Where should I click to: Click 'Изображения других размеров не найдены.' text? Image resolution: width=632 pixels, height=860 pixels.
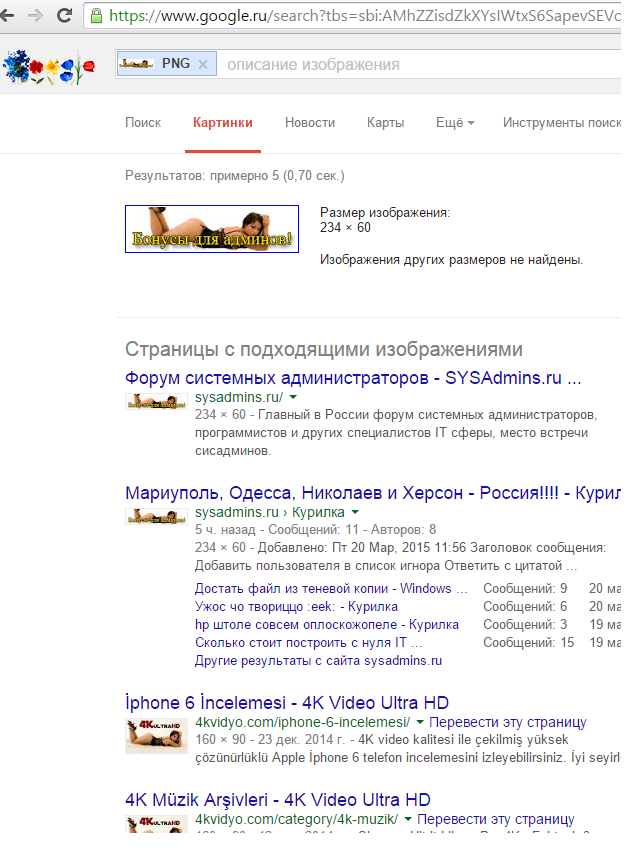pyautogui.click(x=452, y=259)
